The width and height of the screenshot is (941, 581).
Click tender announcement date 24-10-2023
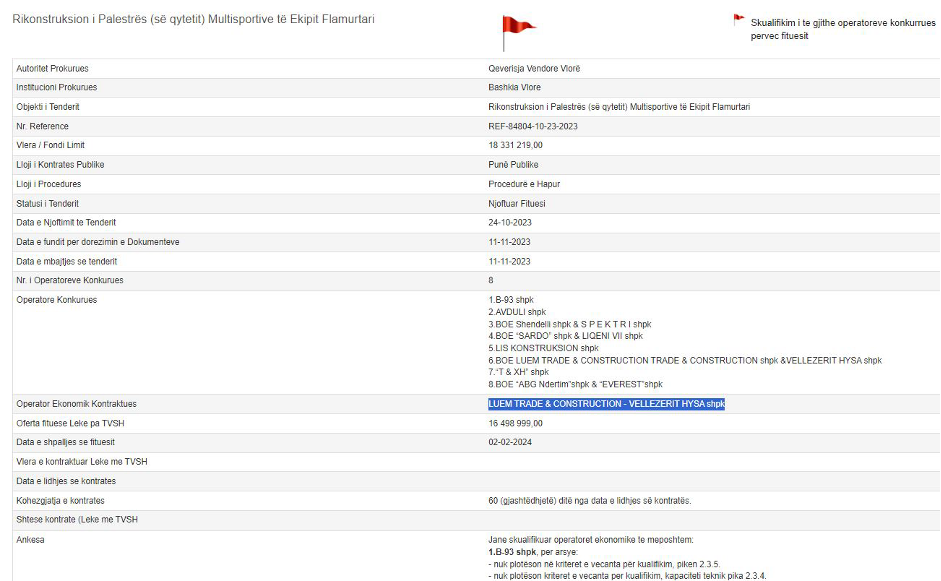(x=509, y=223)
